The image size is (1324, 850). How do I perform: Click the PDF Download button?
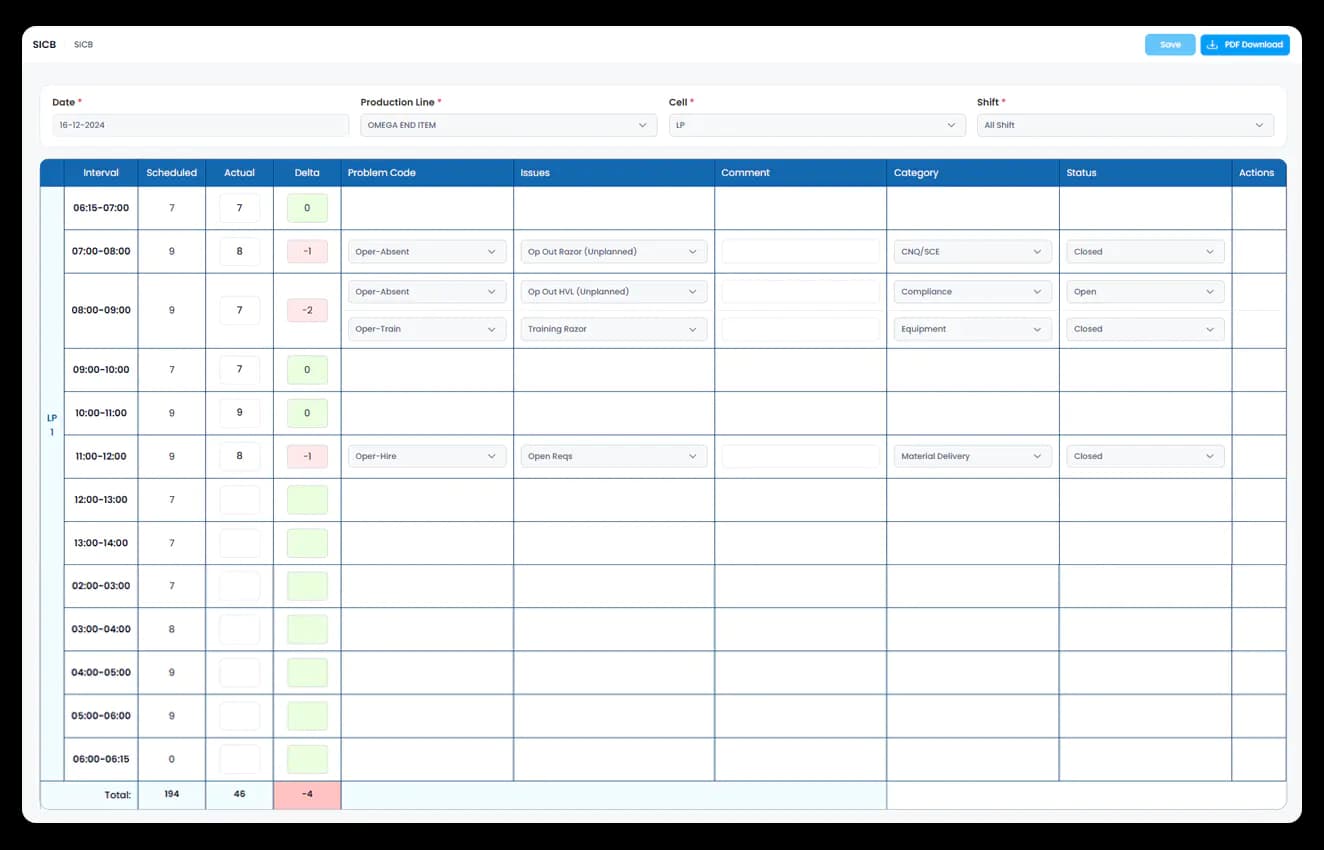1244,45
